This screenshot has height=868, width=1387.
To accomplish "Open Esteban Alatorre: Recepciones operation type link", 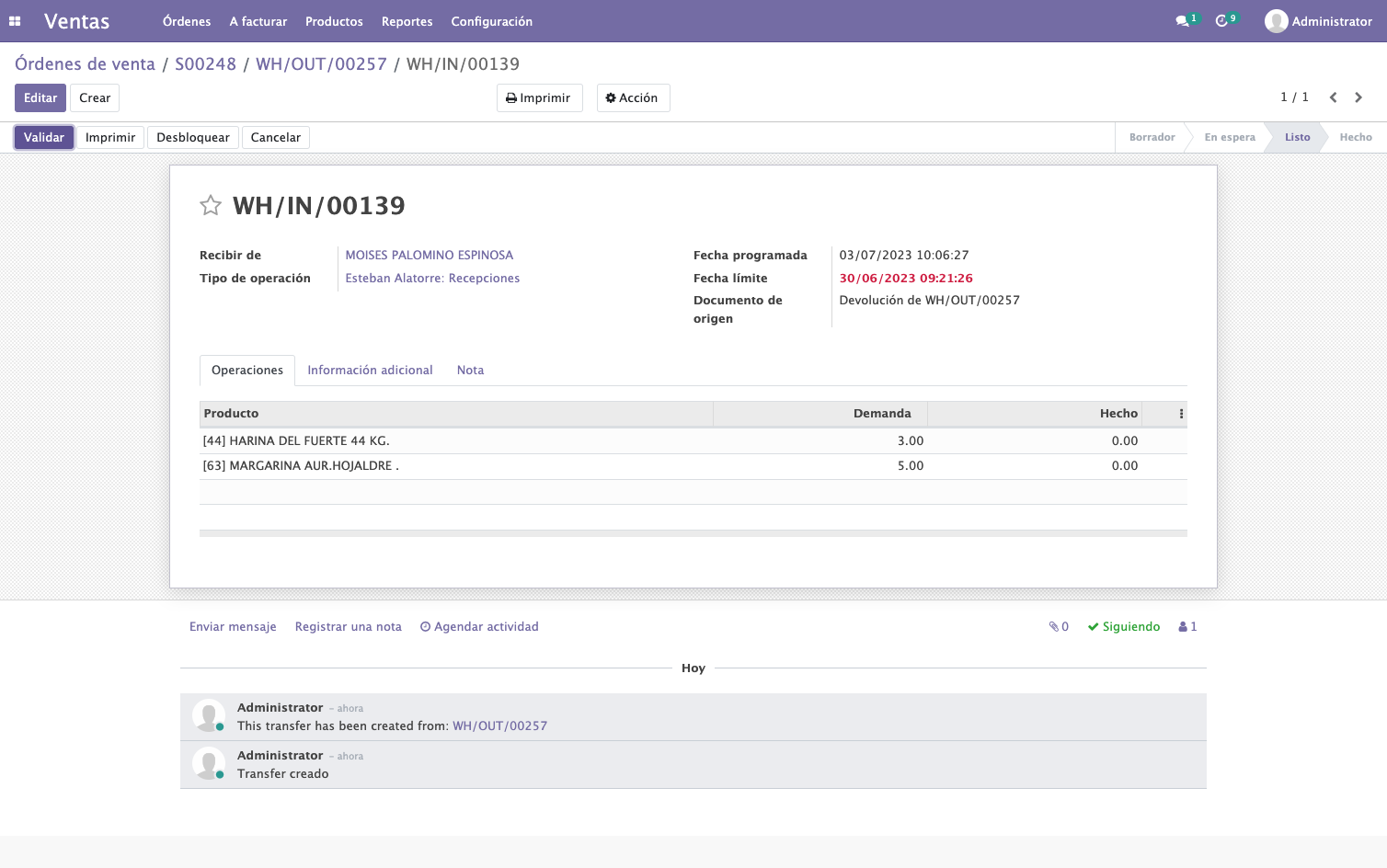I will [432, 279].
